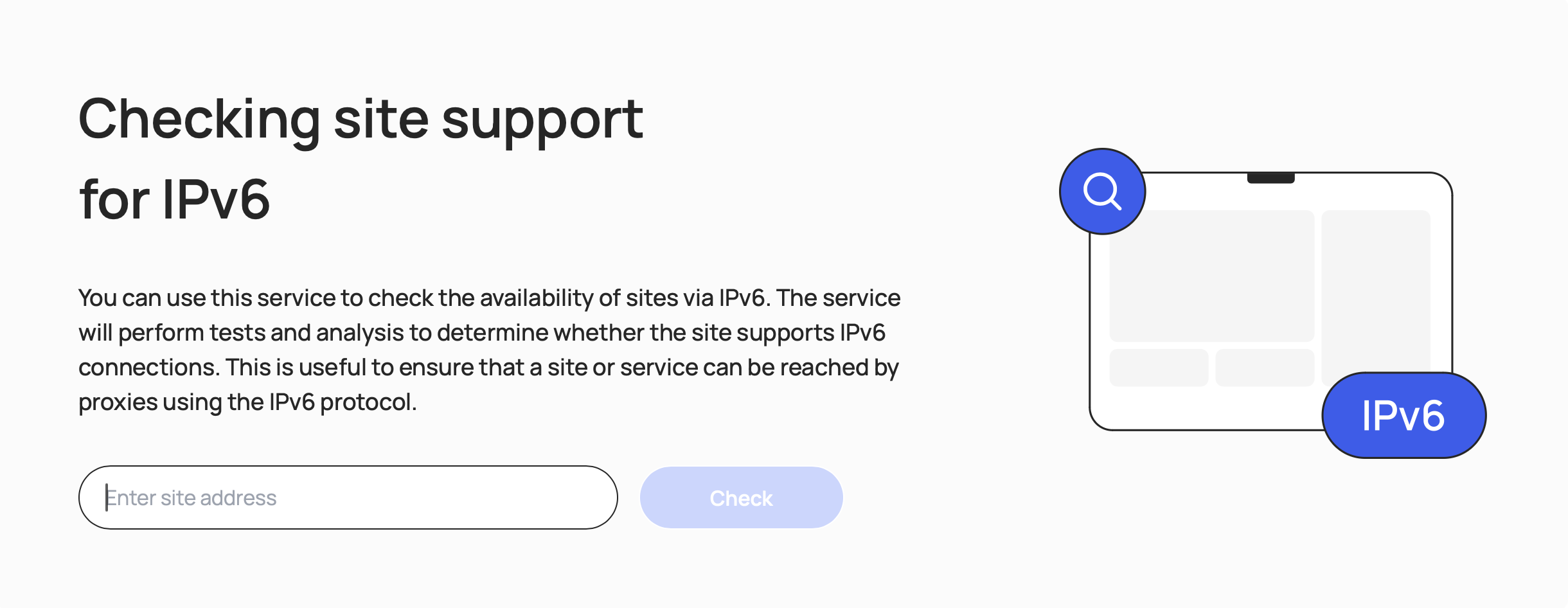Click the 'Check' label on the light-blue button
1568x608 pixels.
[x=741, y=498]
